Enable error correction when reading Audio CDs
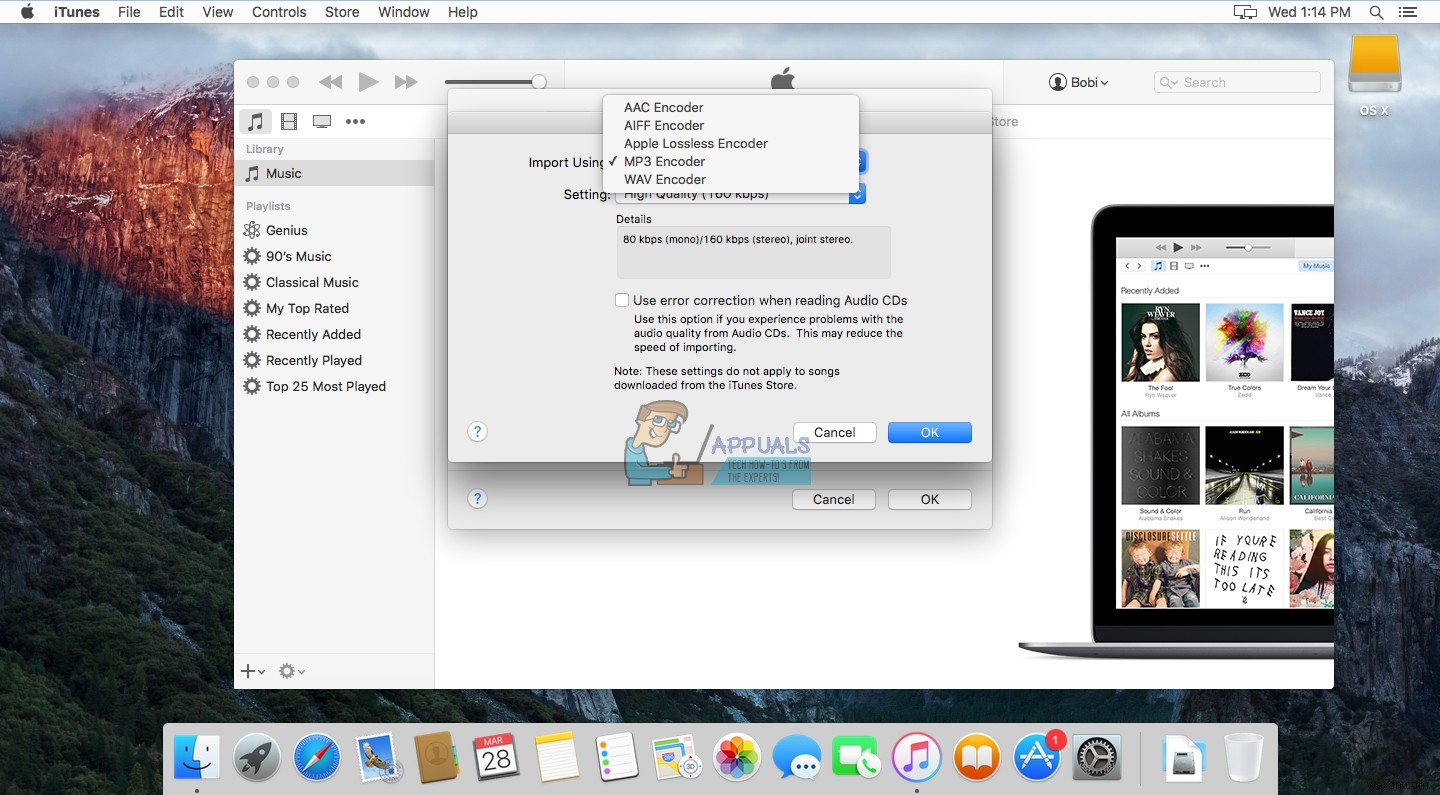 (622, 300)
